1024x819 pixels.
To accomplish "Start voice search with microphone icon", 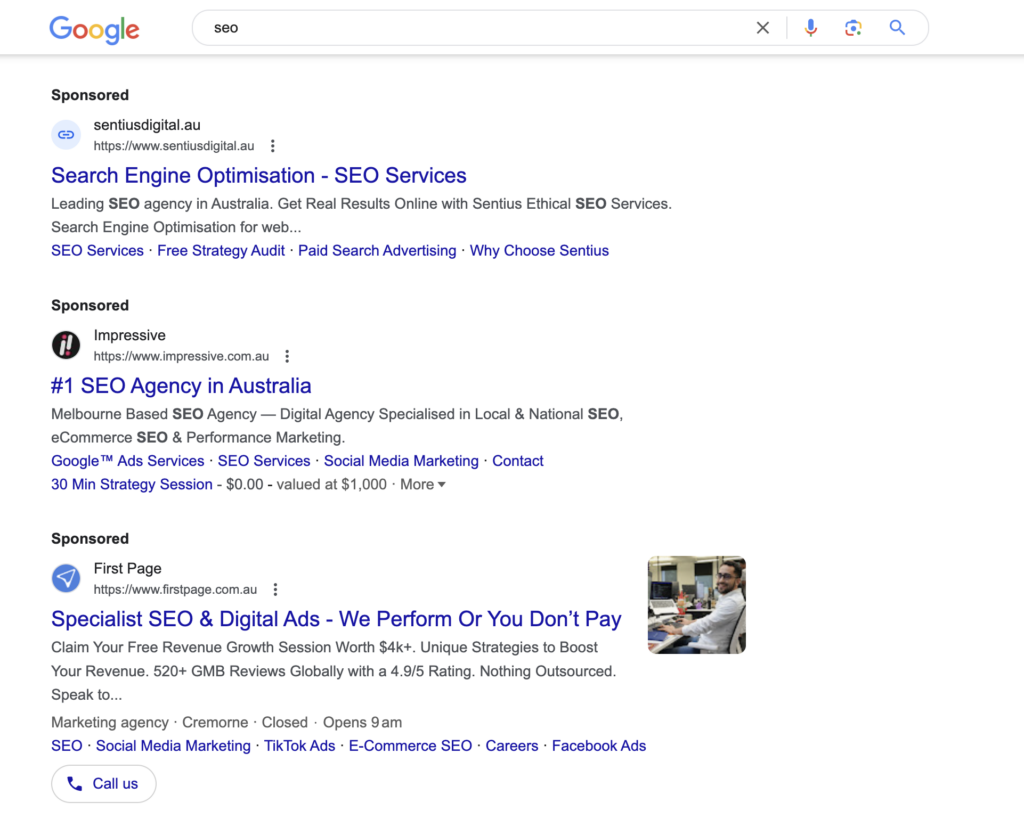I will [x=811, y=28].
